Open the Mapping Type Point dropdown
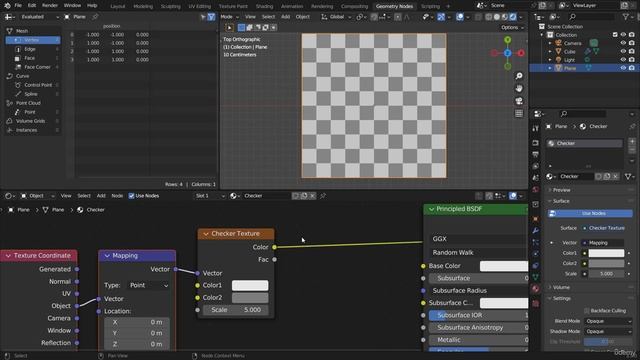640x360 pixels. click(149, 285)
